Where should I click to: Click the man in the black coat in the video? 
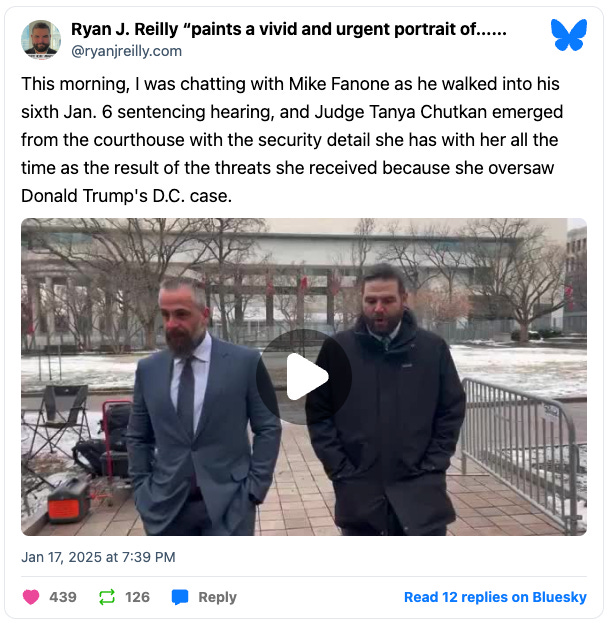tap(385, 401)
